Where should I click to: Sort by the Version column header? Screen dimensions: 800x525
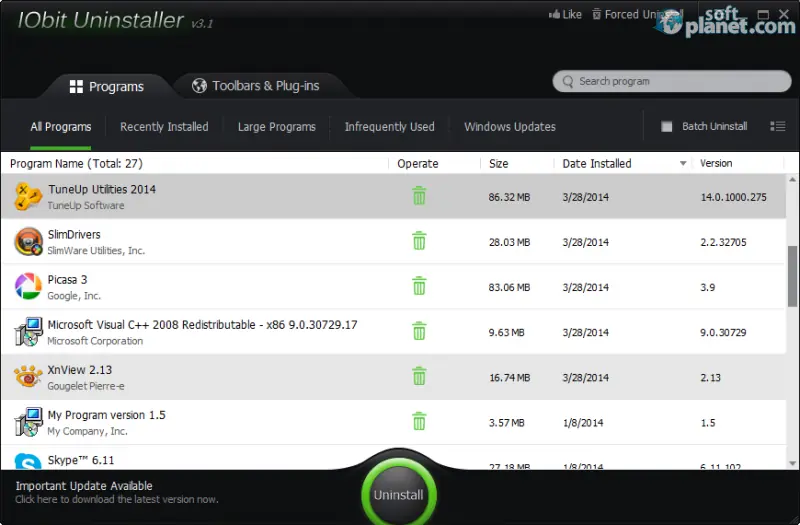point(716,163)
